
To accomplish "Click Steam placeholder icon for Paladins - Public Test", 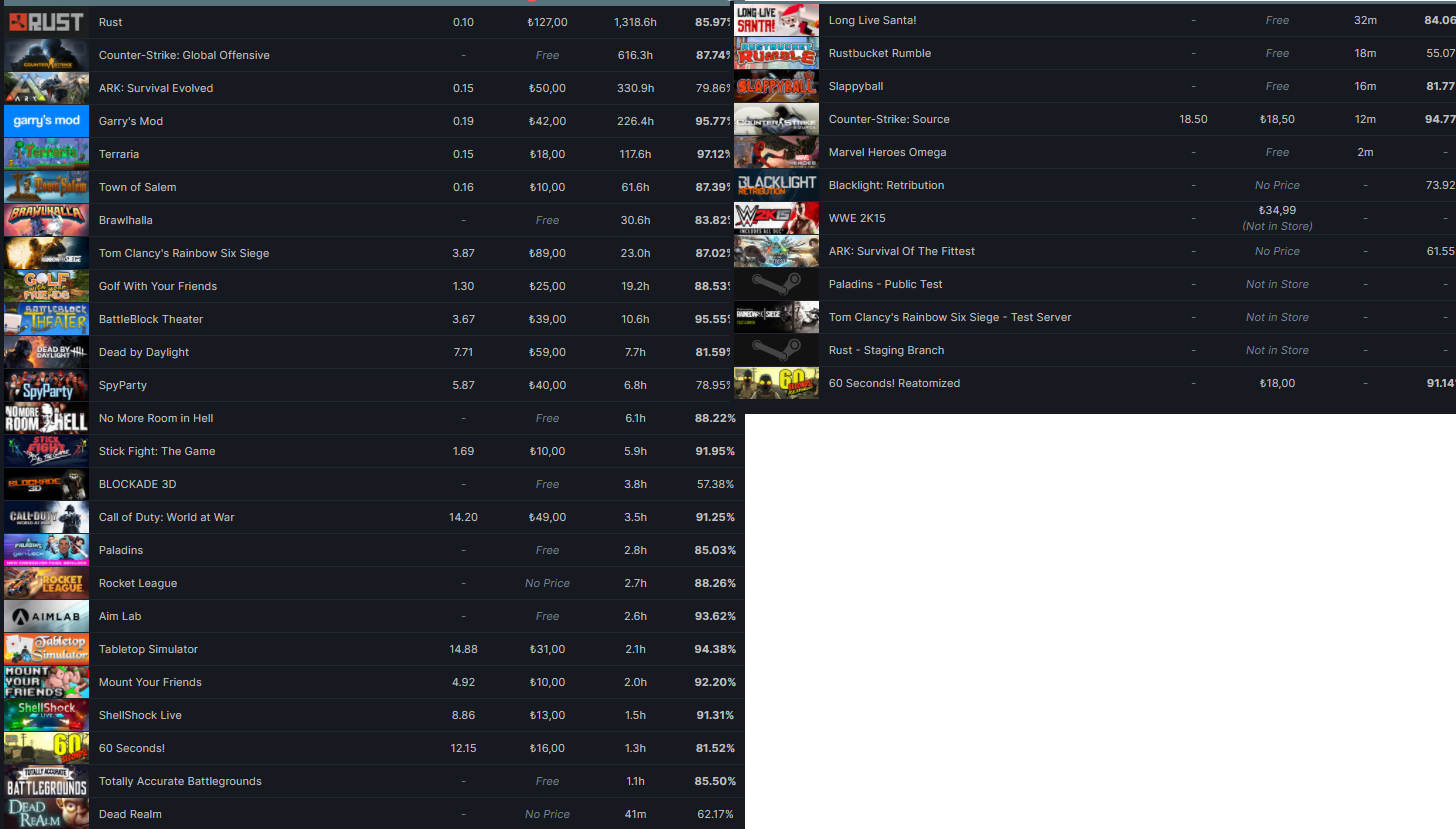I will click(x=776, y=284).
